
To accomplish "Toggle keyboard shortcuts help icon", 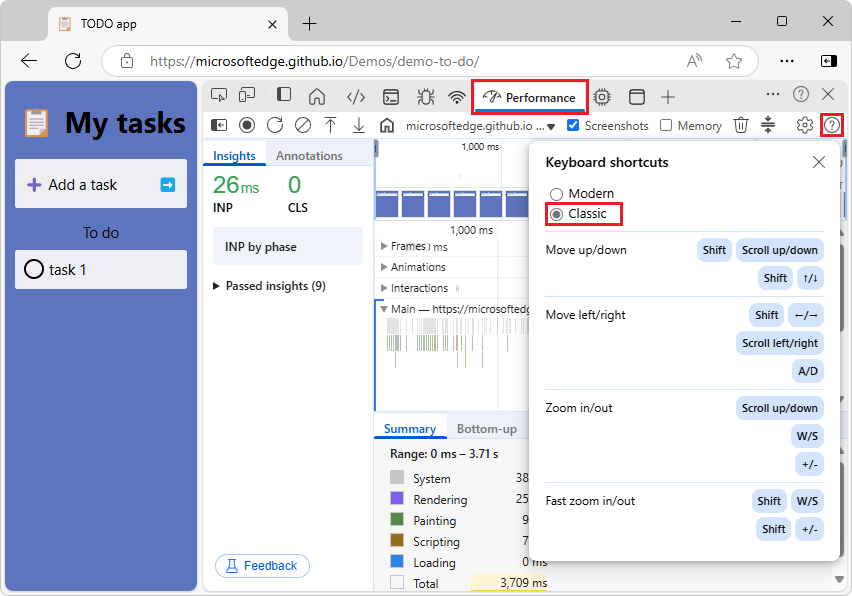I will tap(832, 126).
